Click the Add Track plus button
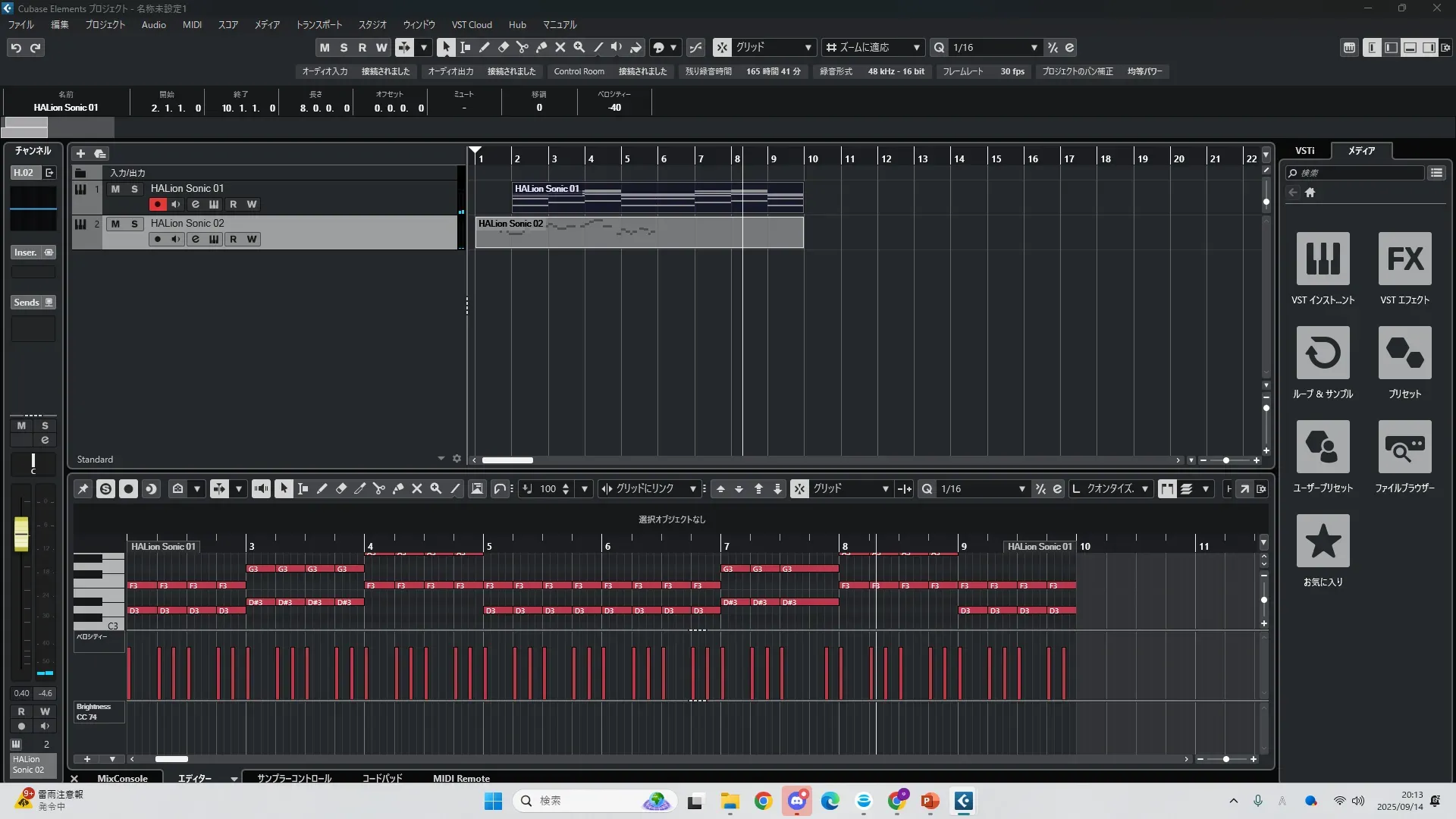Image resolution: width=1456 pixels, height=819 pixels. click(x=80, y=153)
